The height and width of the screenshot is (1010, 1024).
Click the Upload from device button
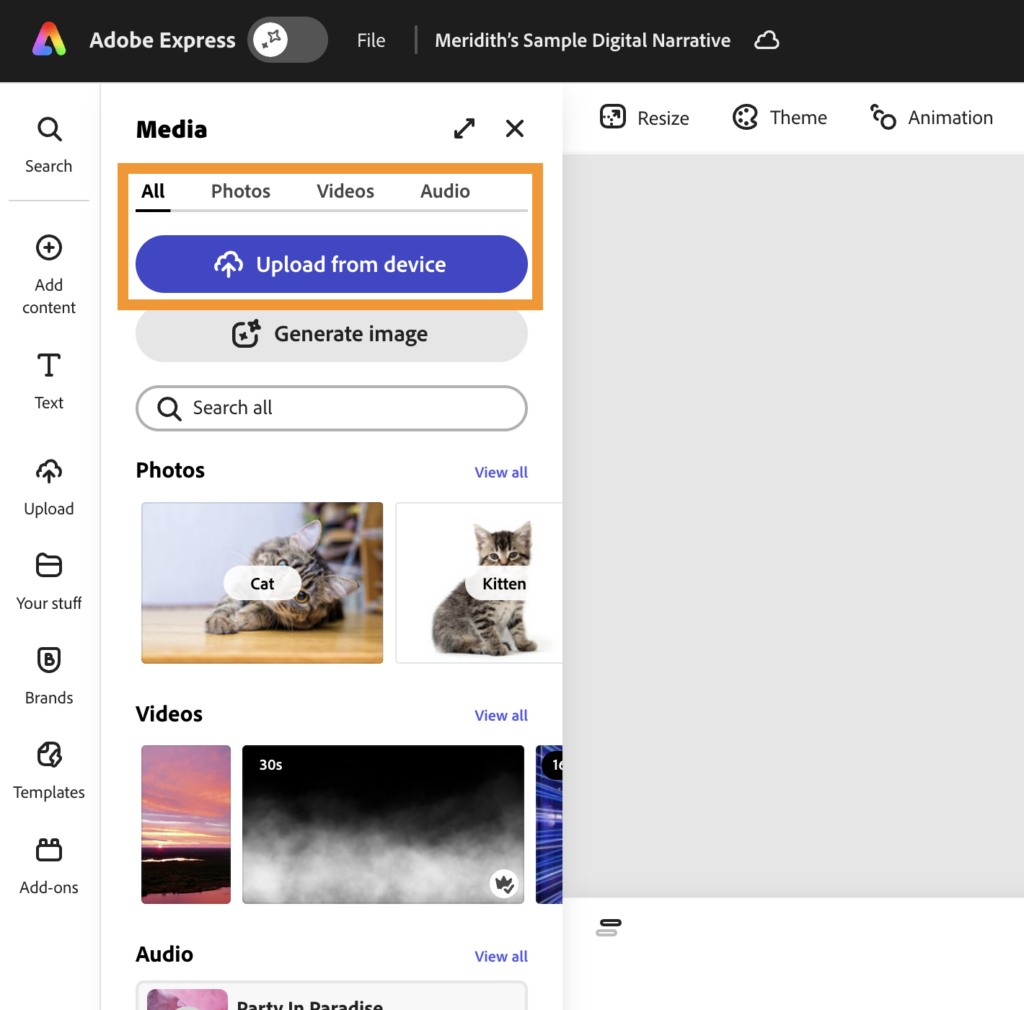click(331, 265)
